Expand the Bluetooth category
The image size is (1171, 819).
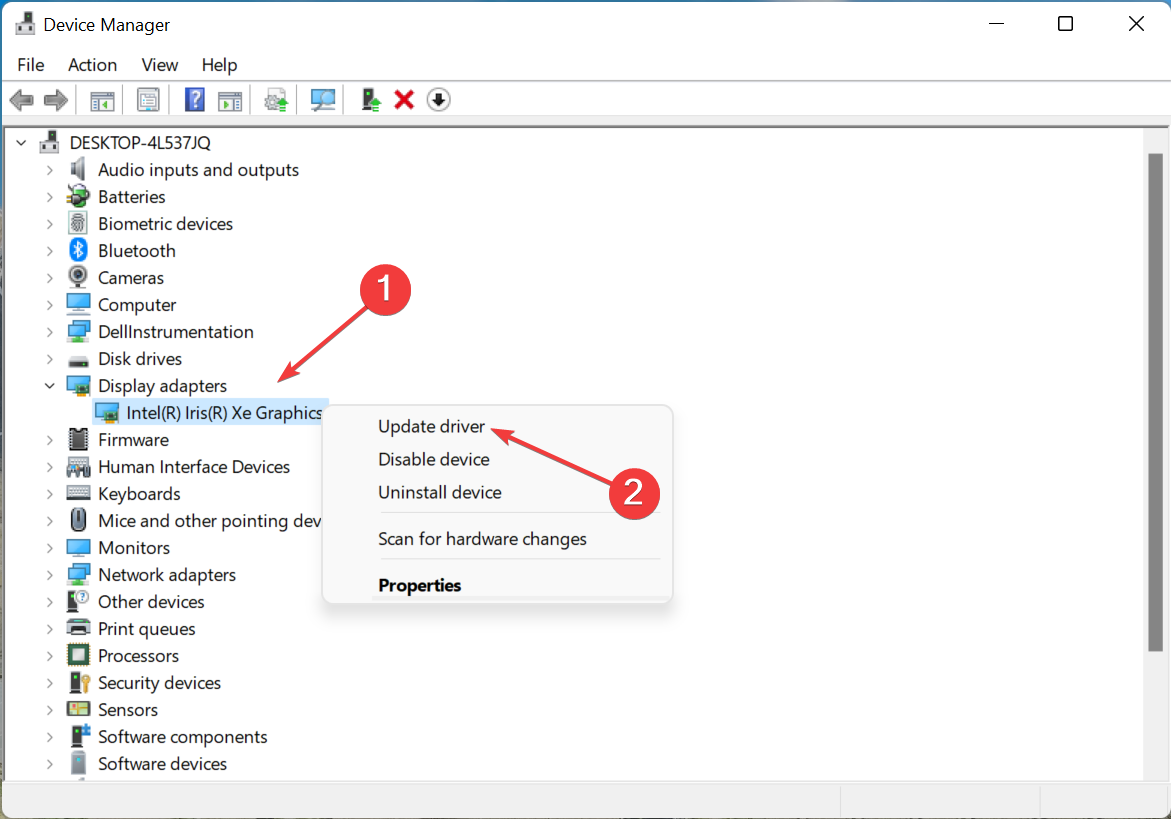pos(50,251)
